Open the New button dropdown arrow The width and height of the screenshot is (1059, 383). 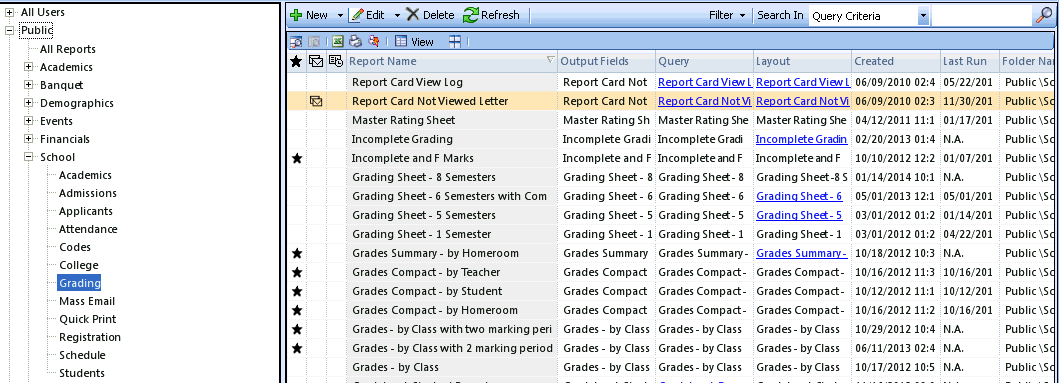[339, 16]
